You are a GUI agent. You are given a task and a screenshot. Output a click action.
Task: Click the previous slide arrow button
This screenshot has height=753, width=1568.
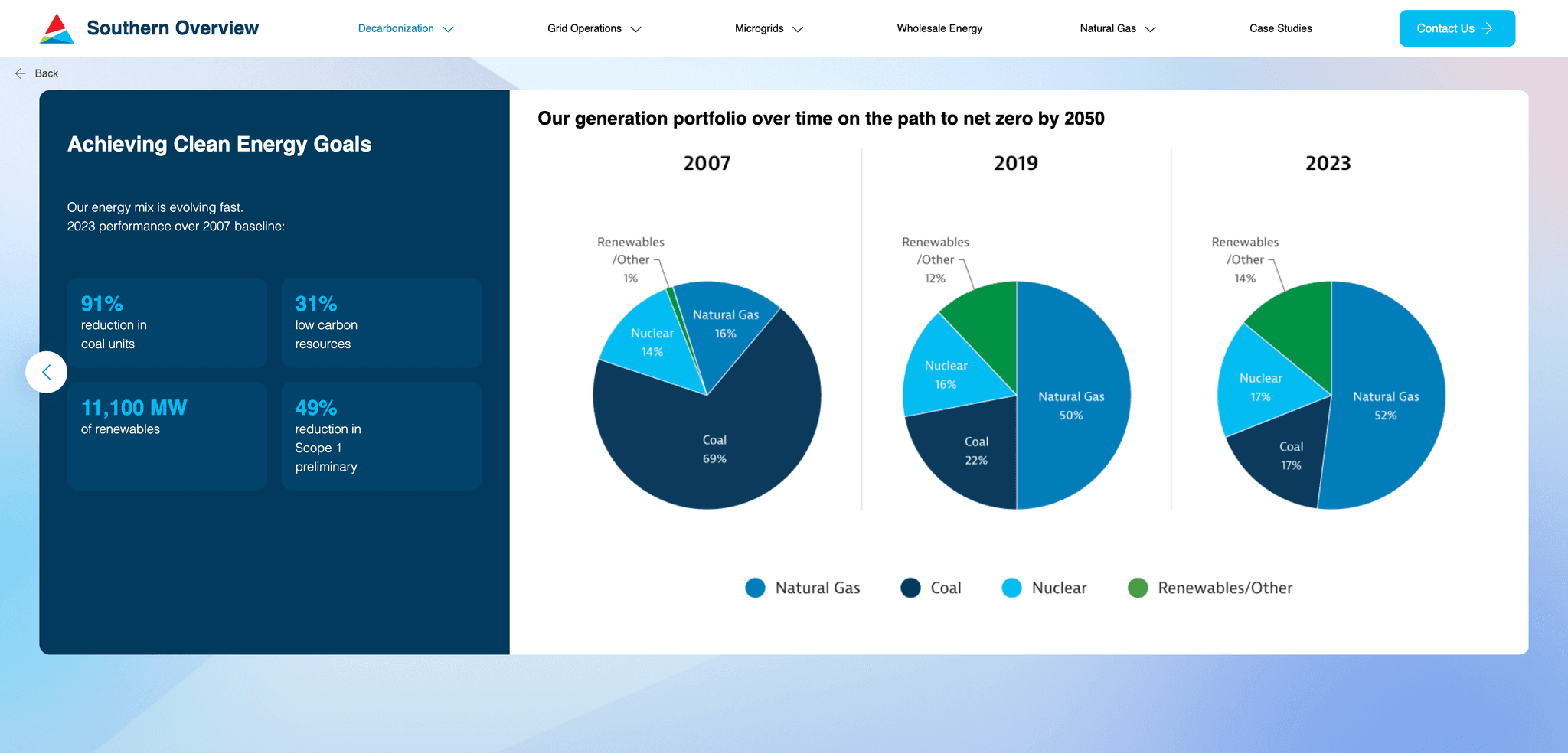tap(46, 372)
